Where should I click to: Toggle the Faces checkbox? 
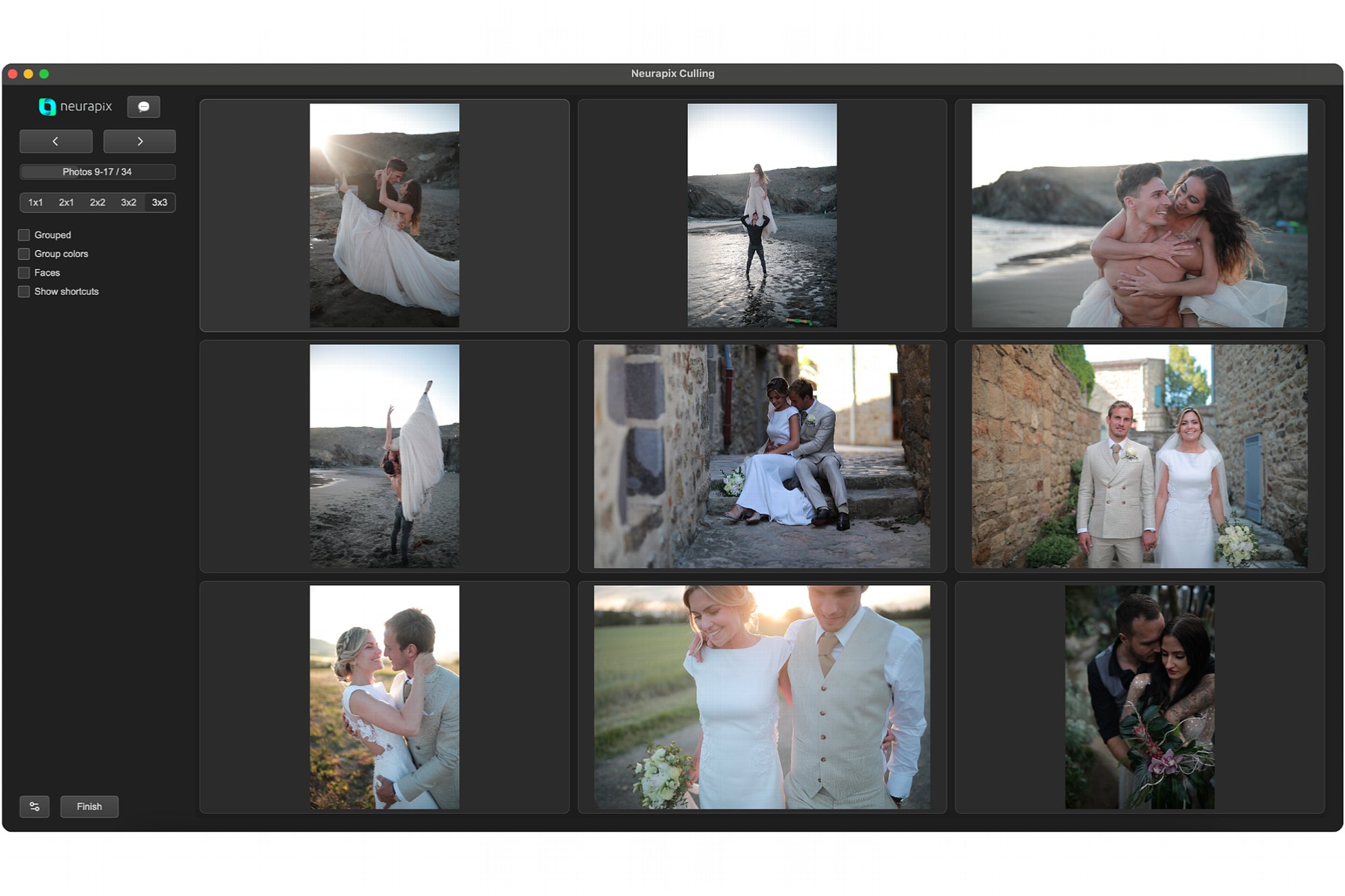(24, 273)
